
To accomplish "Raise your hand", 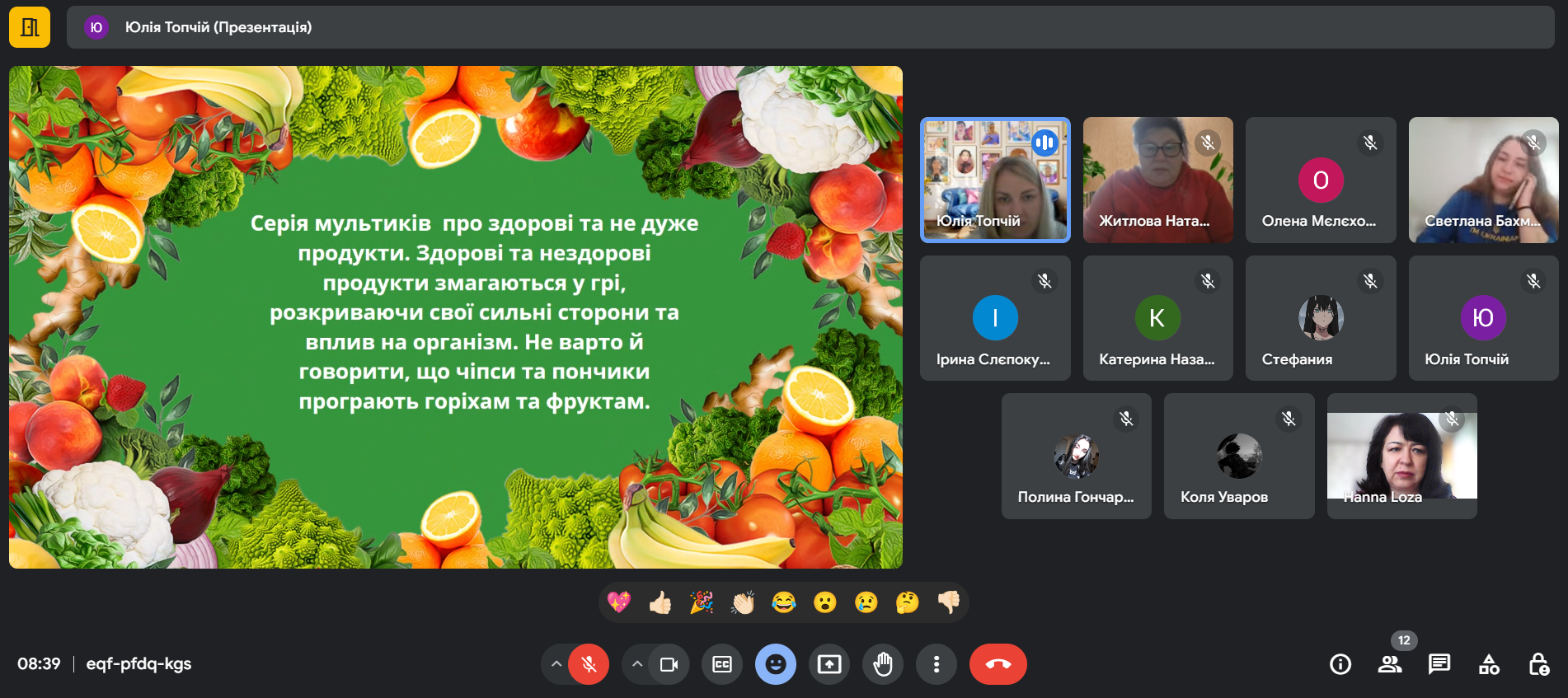I will click(x=883, y=664).
